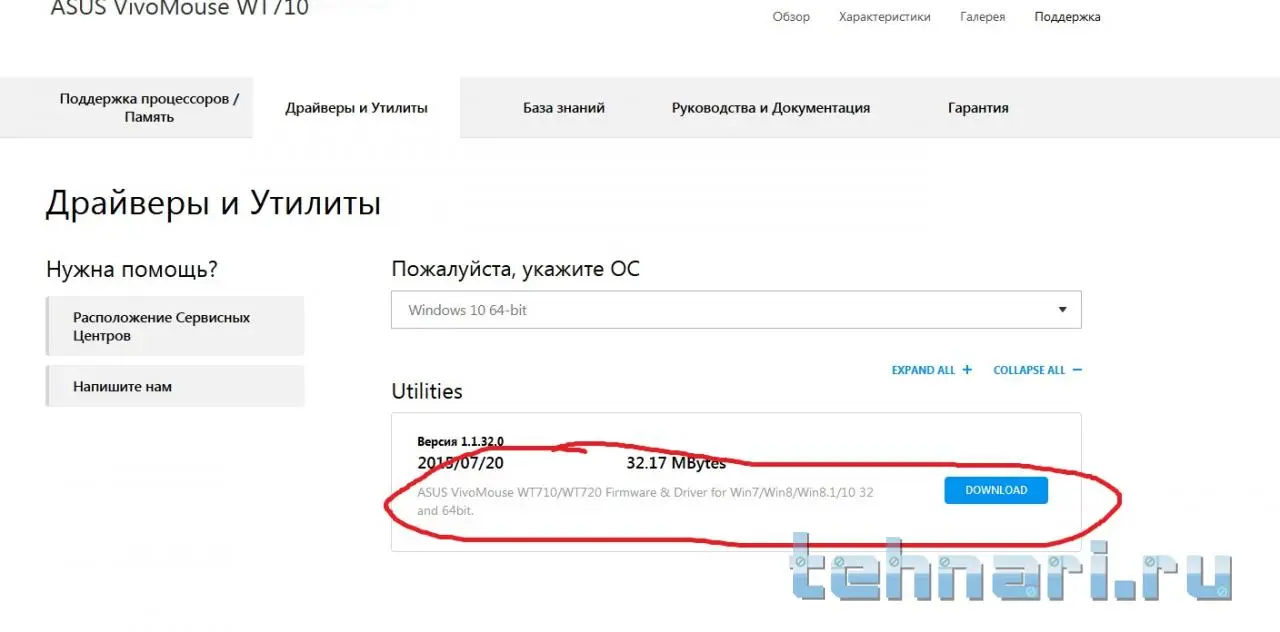The image size is (1280, 632).
Task: Open the Характеристики section
Action: [884, 17]
